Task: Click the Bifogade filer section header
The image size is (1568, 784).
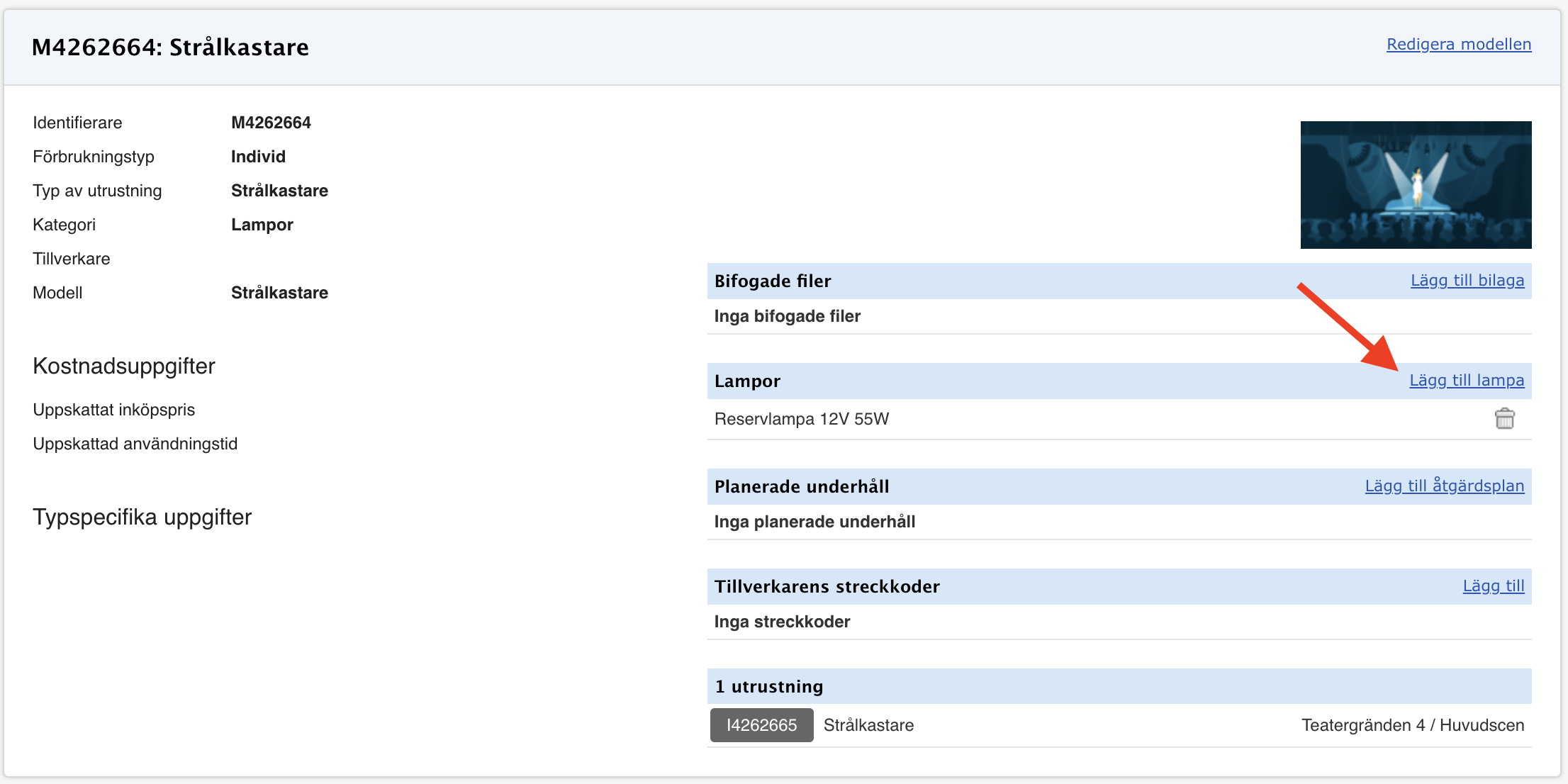Action: coord(772,281)
